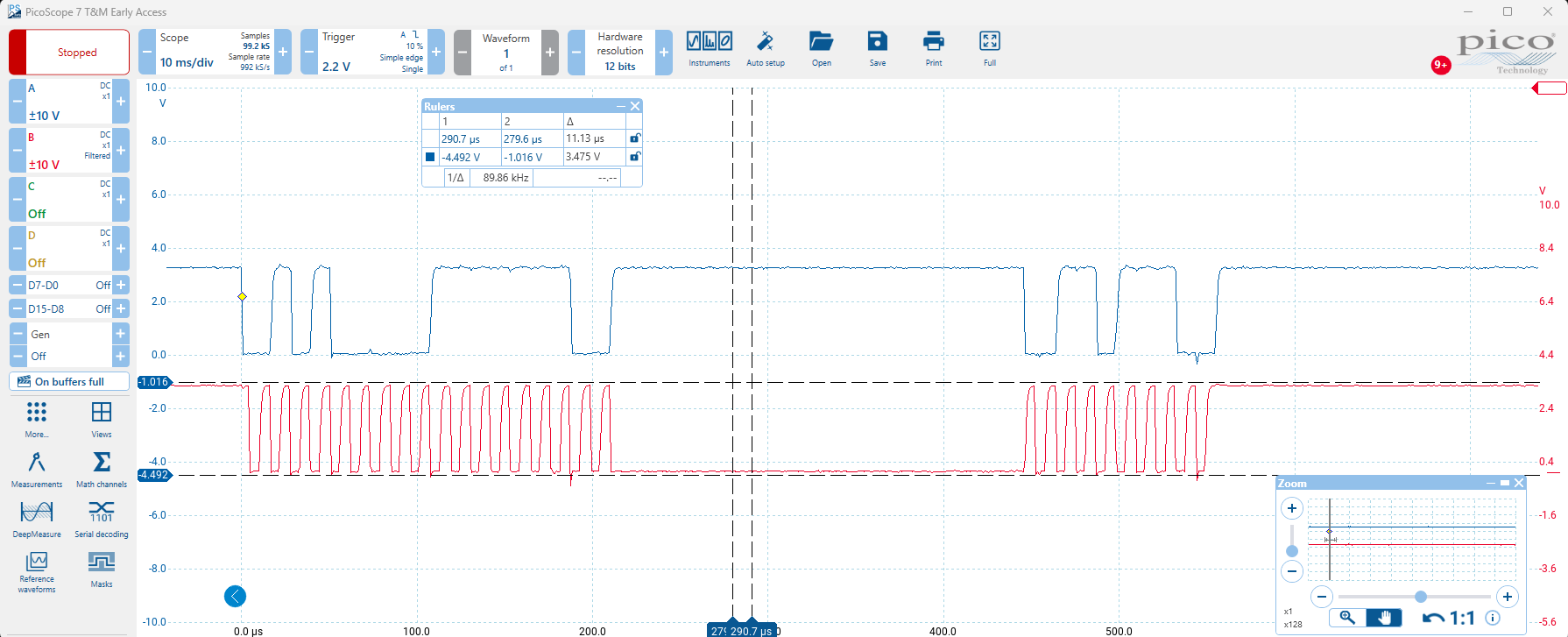Click the Stopped capture button
1568x637 pixels.
(x=69, y=53)
